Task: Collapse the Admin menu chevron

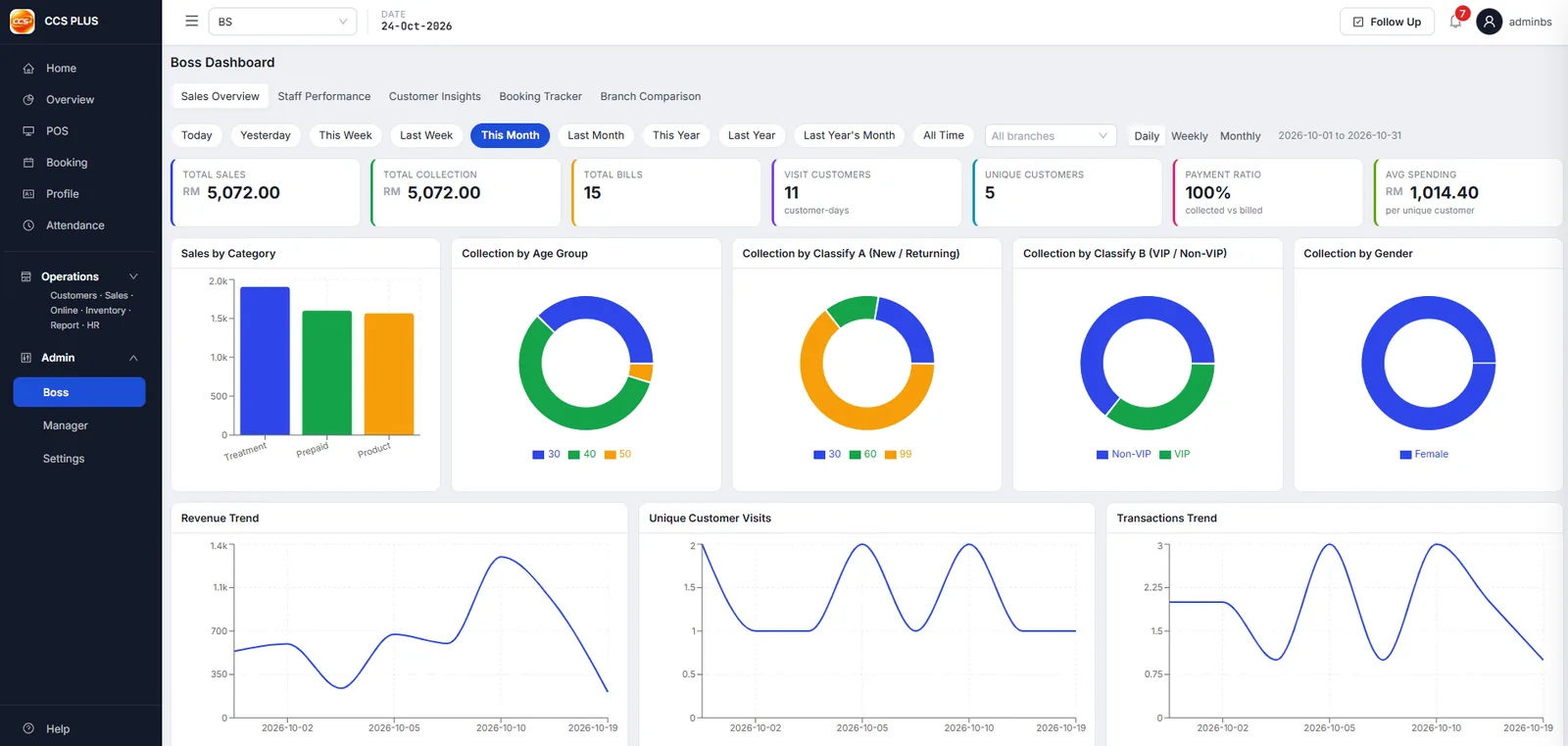Action: 133,358
